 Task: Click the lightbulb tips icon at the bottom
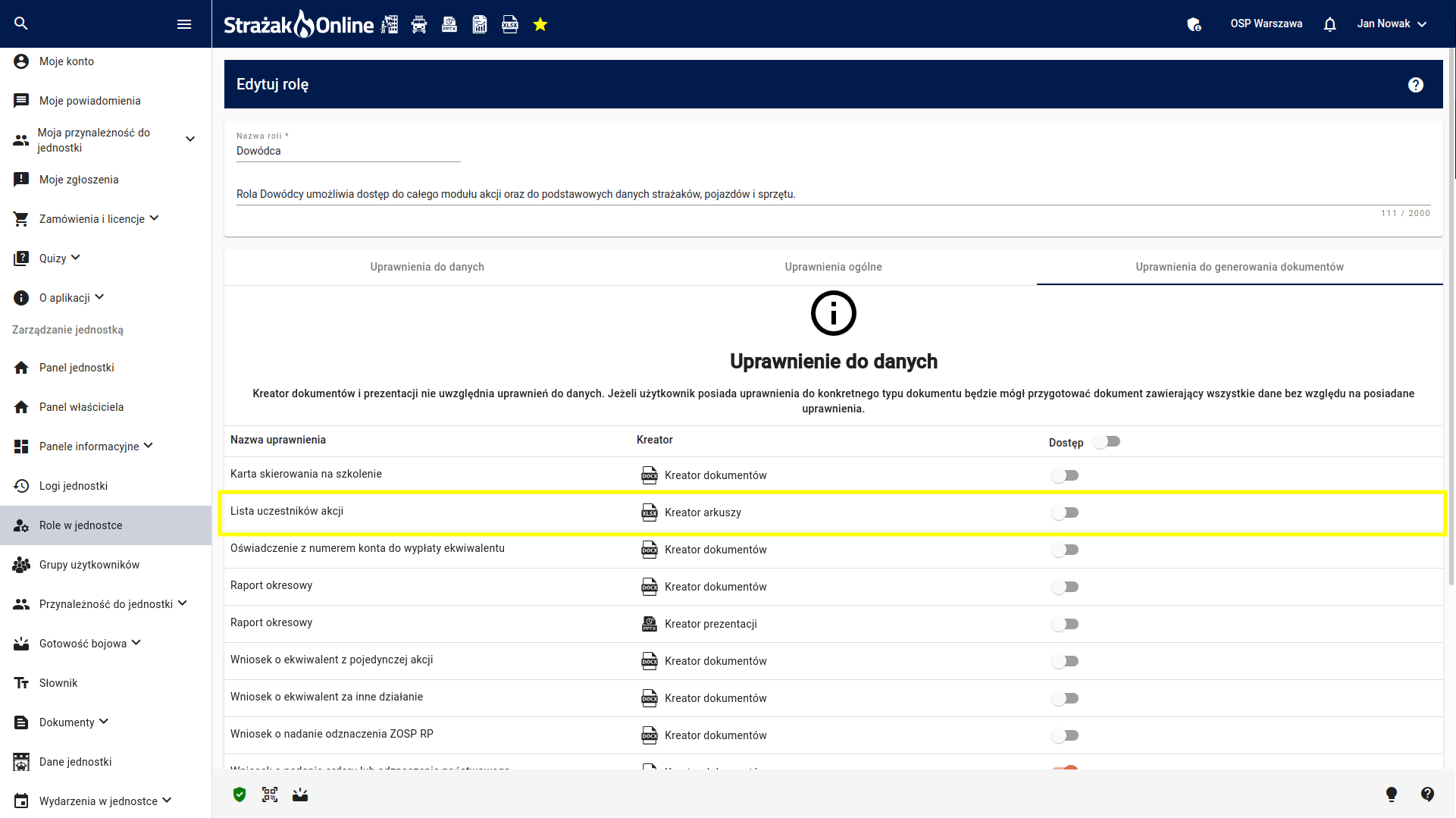tap(1392, 794)
